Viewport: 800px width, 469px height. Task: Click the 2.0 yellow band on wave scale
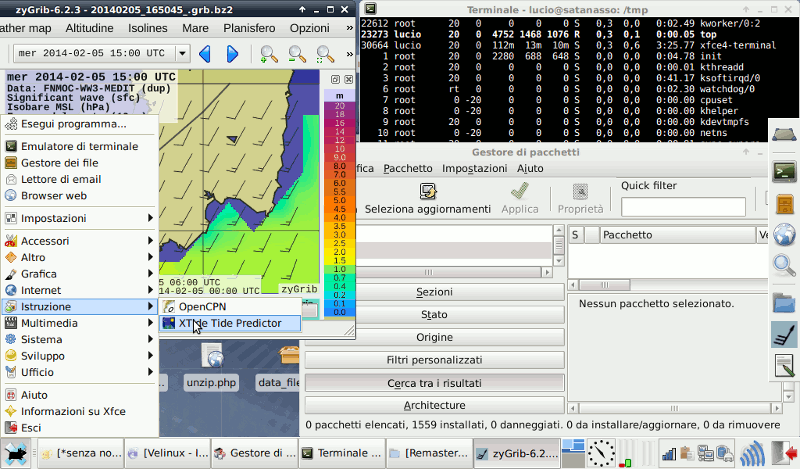(339, 252)
